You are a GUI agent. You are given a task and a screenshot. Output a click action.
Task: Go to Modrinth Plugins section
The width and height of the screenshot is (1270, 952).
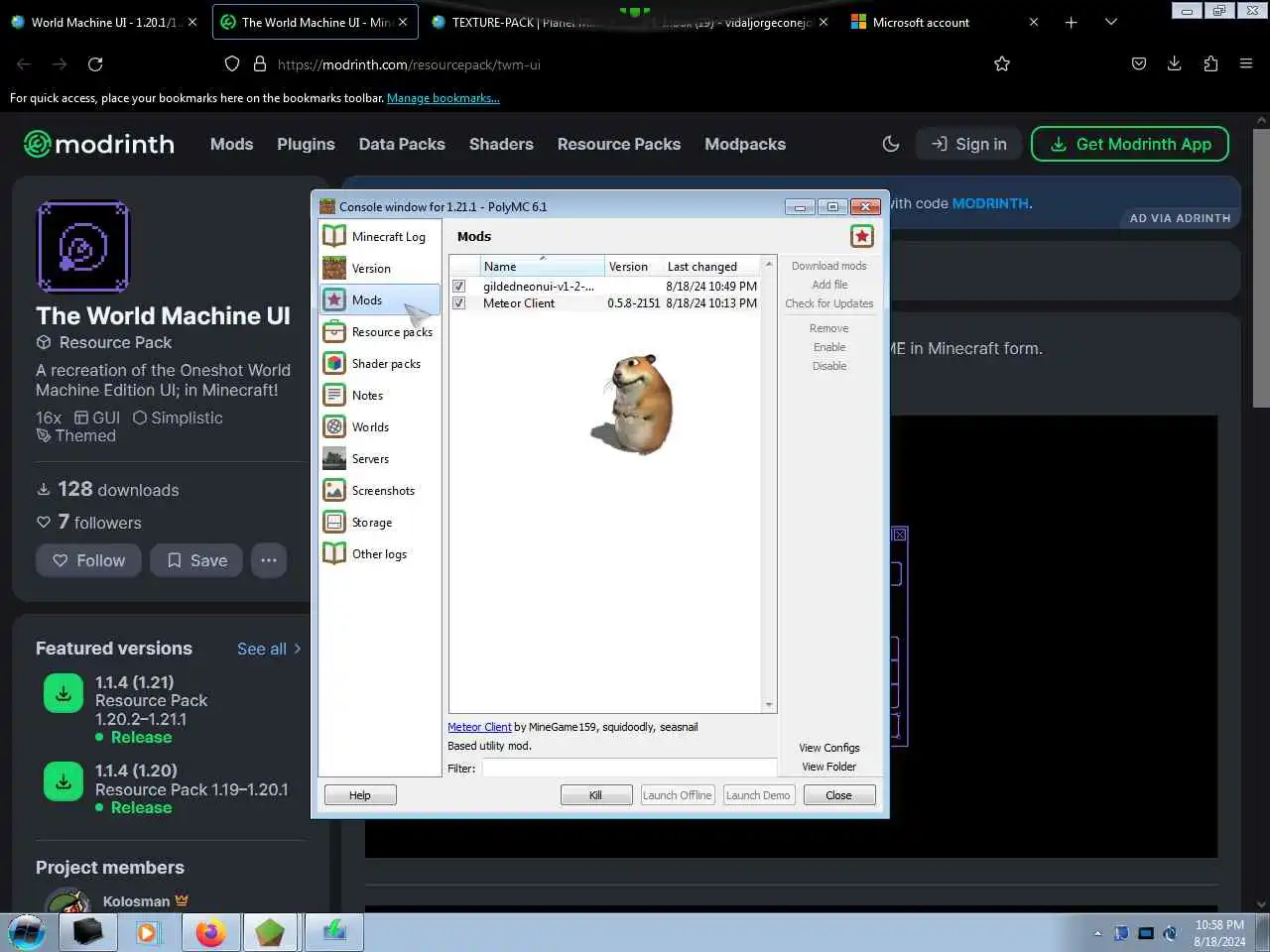coord(306,144)
